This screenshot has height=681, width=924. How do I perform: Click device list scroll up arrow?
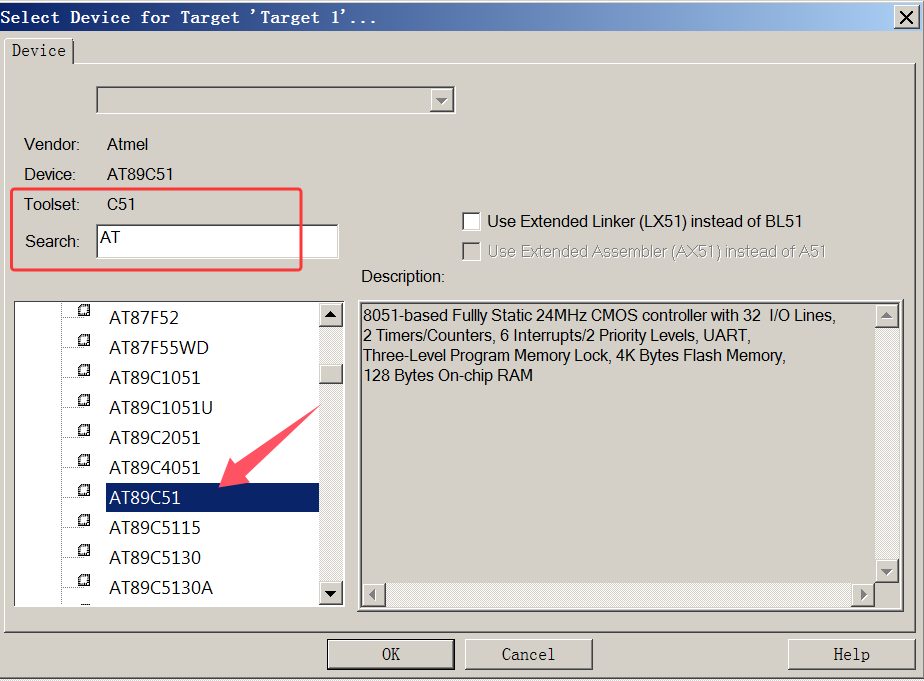pos(331,315)
